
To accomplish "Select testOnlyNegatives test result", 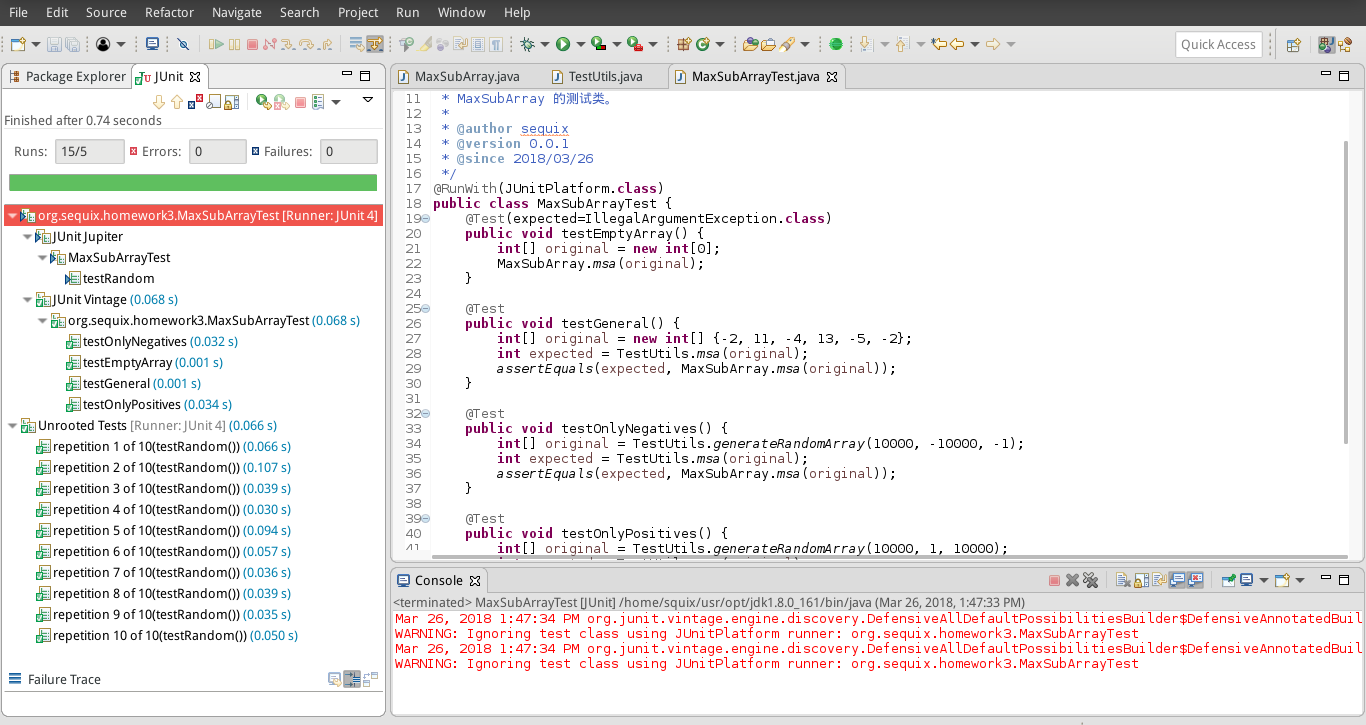I will pyautogui.click(x=152, y=342).
